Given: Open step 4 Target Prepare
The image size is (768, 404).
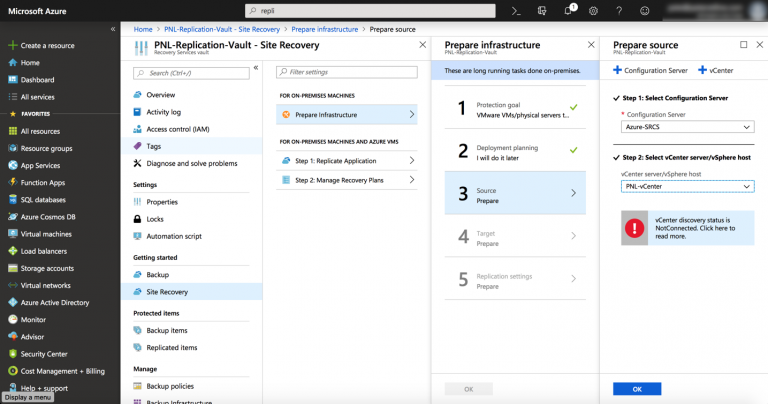Looking at the screenshot, I should coord(515,236).
